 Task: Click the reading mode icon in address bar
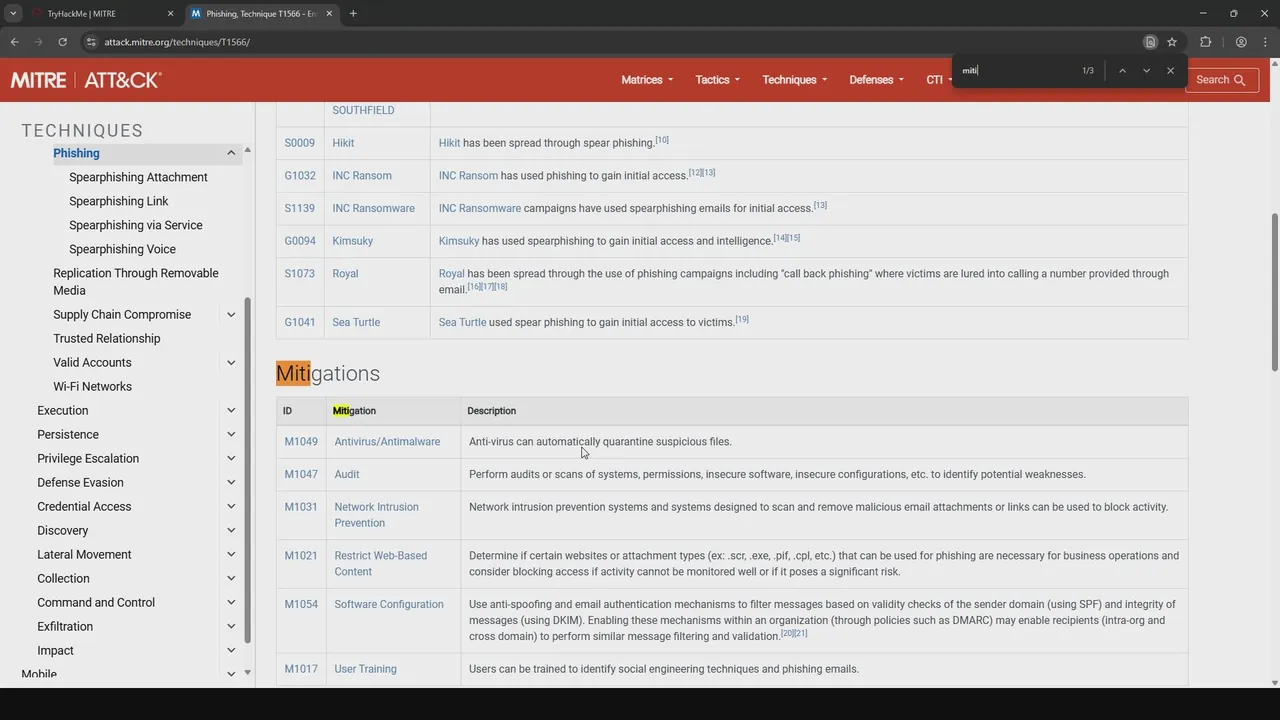pyautogui.click(x=1150, y=42)
